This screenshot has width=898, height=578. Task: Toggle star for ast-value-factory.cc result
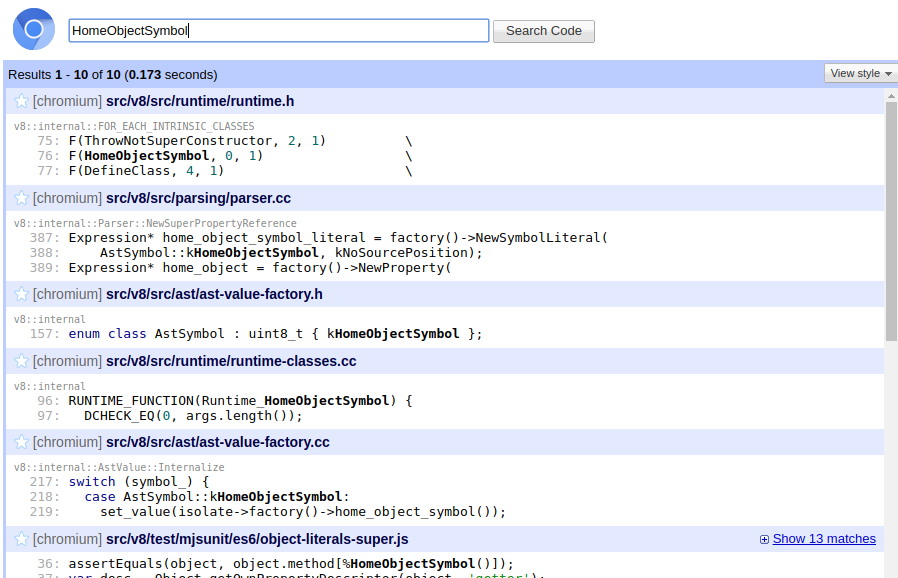click(21, 442)
